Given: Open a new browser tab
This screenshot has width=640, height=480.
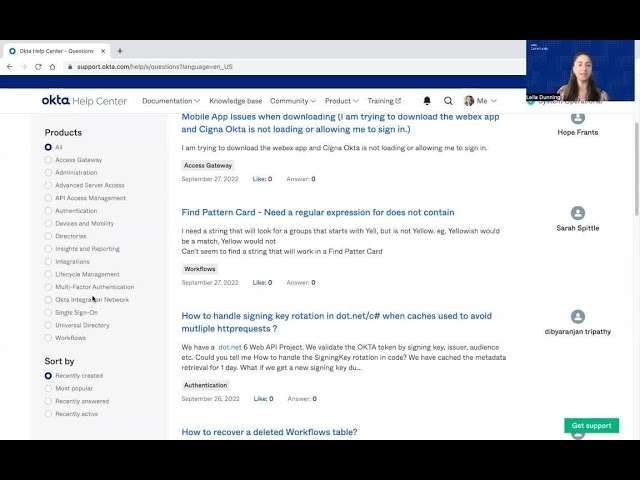Looking at the screenshot, I should pos(120,51).
